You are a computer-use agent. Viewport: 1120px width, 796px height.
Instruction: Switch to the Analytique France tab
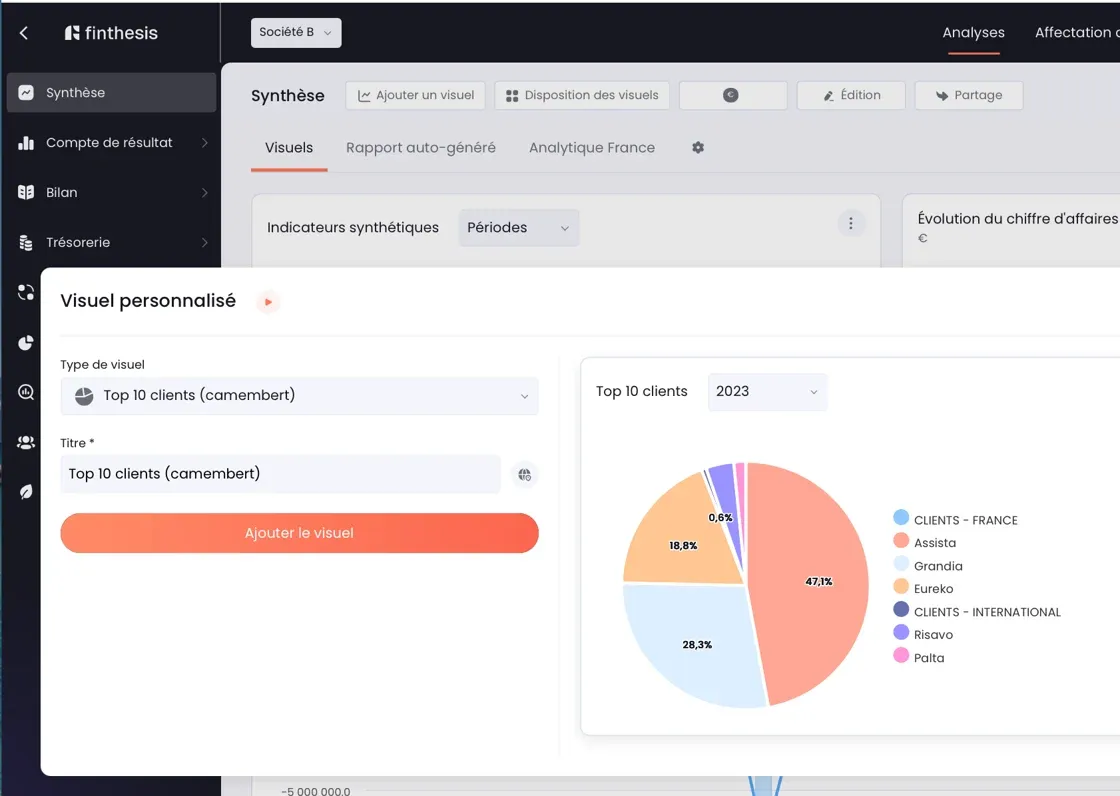(x=591, y=147)
